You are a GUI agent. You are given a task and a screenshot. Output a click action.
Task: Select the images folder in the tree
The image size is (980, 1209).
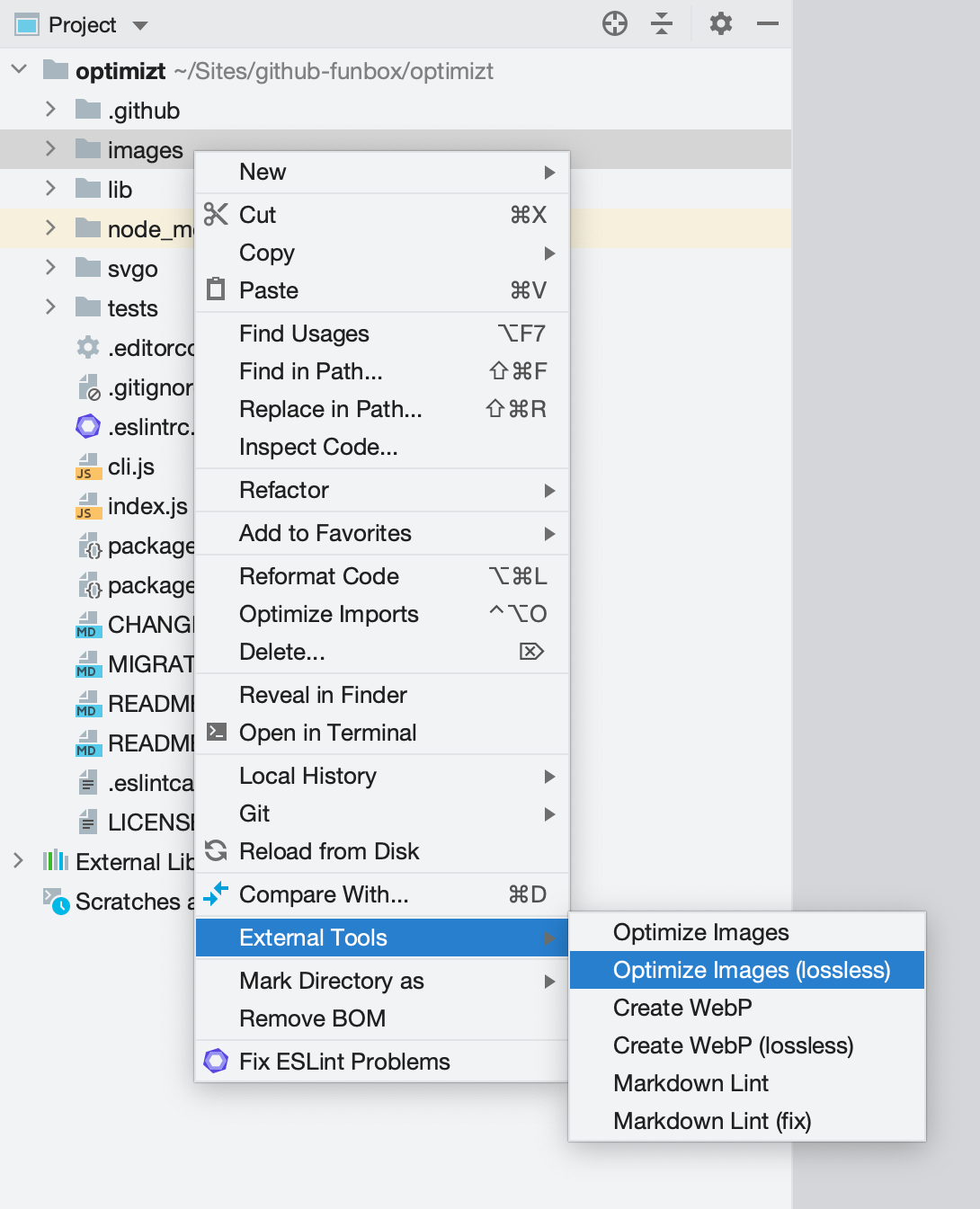147,149
